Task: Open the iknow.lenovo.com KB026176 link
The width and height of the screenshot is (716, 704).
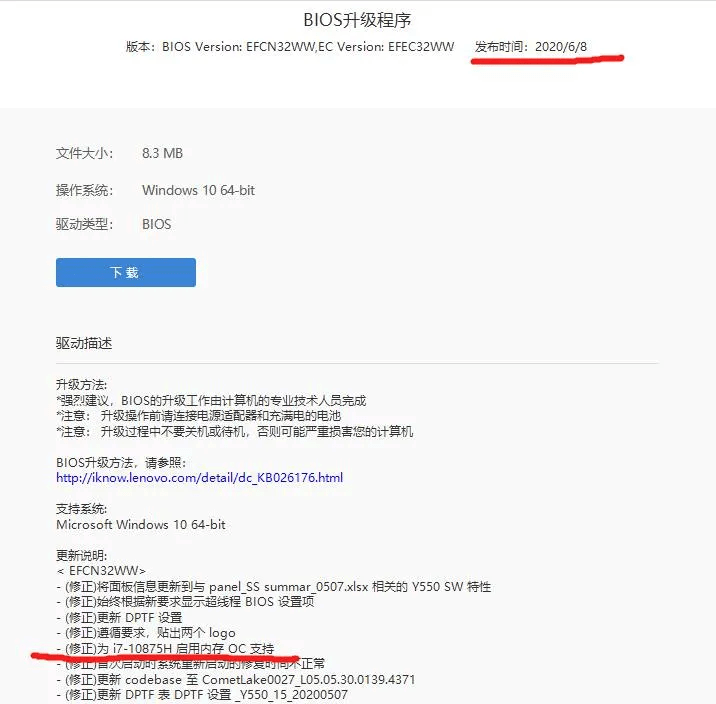Action: click(200, 478)
